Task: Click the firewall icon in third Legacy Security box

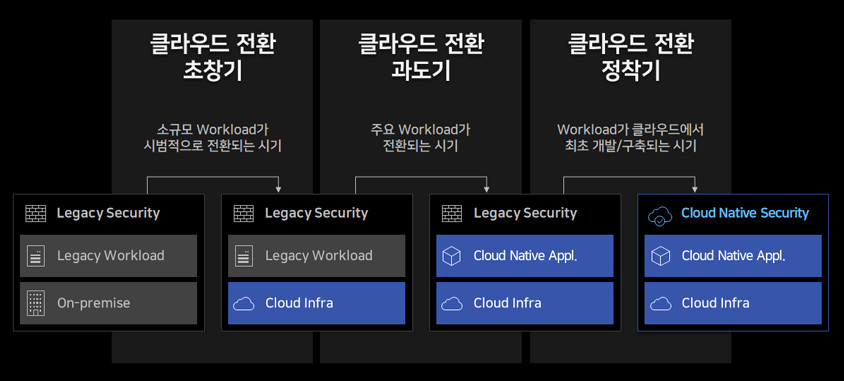Action: tap(452, 213)
